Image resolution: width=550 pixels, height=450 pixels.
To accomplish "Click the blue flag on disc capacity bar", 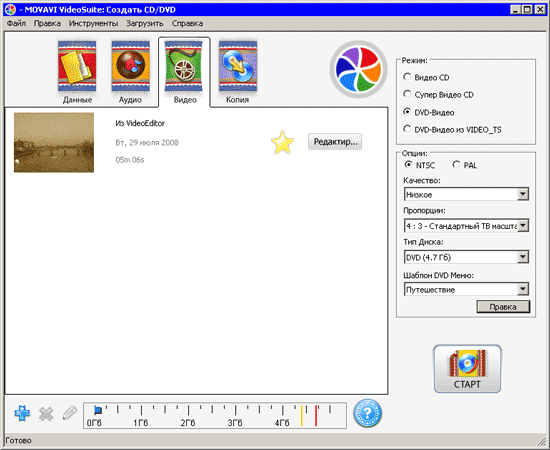I will [x=98, y=410].
